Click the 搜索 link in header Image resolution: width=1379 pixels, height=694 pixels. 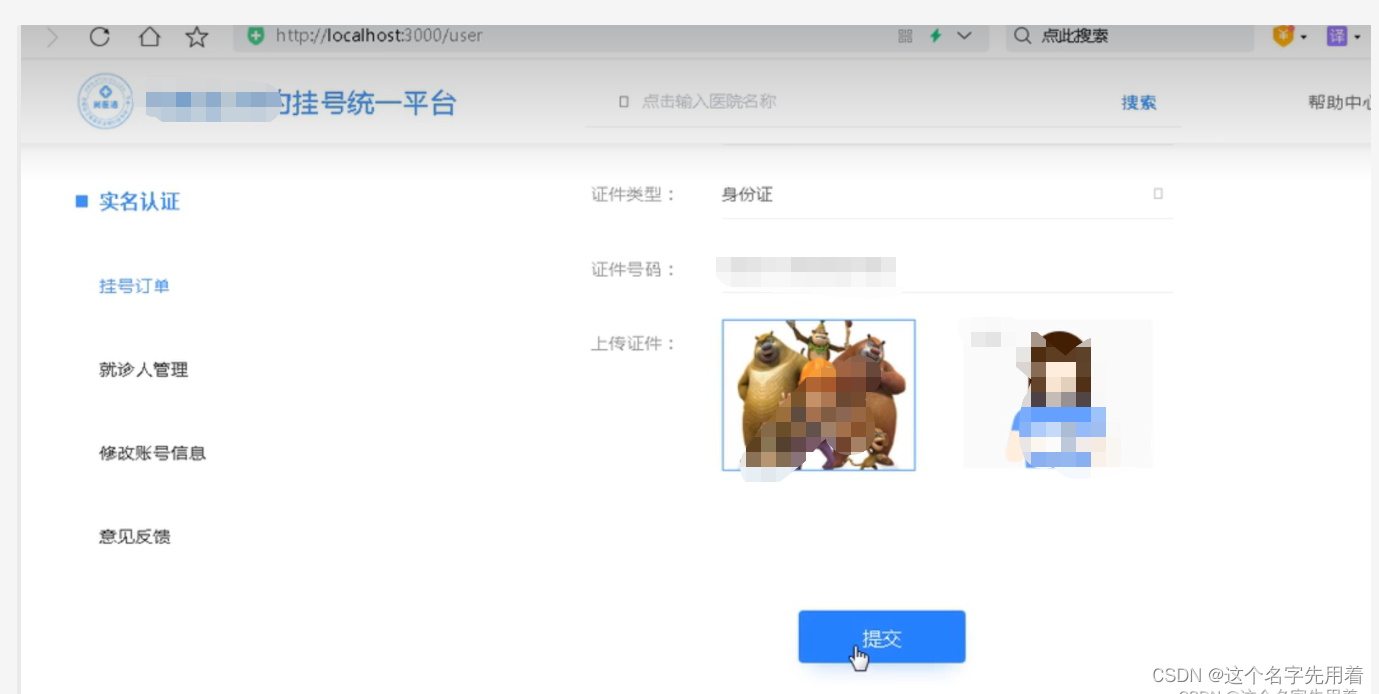pos(1138,102)
